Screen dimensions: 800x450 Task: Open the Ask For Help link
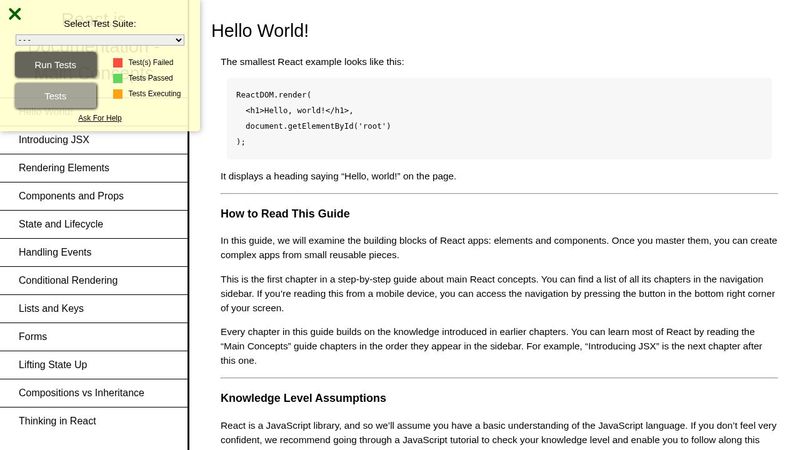[x=99, y=118]
